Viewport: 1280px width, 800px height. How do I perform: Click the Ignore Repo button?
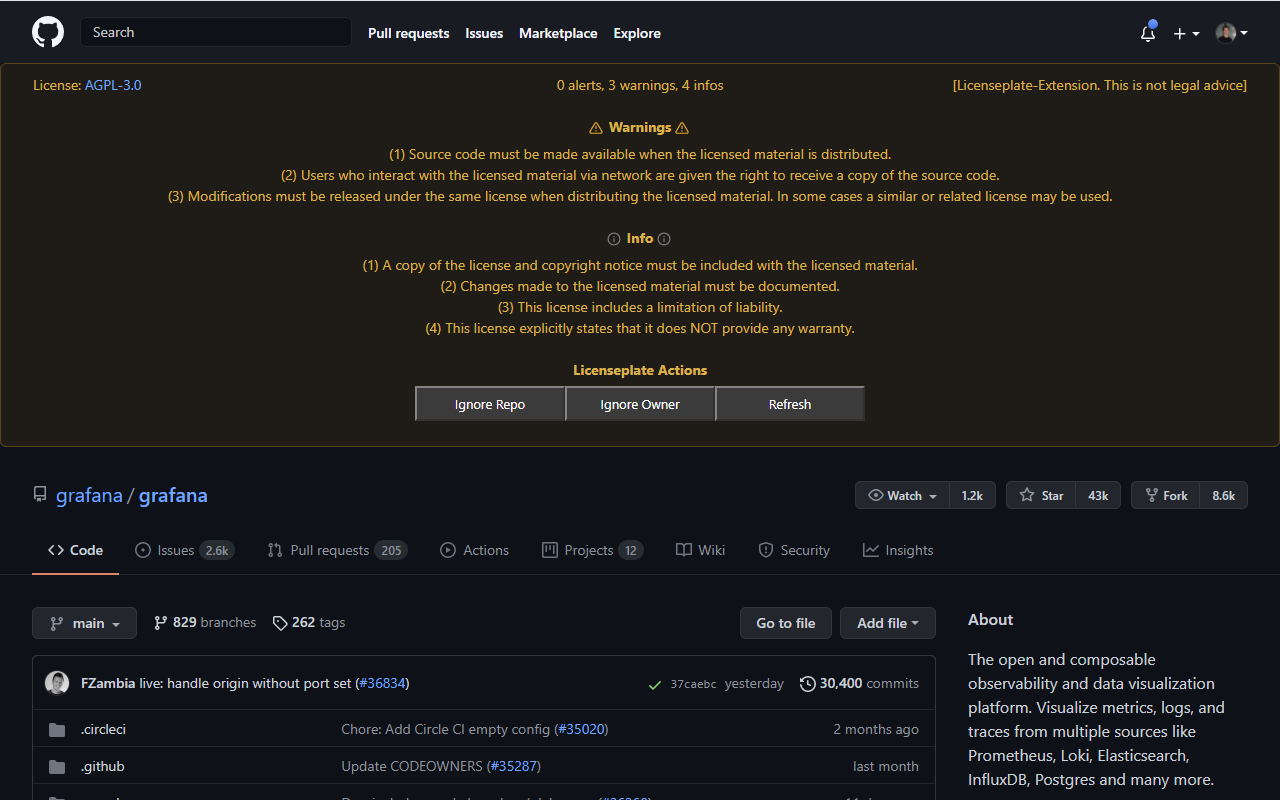(x=490, y=404)
